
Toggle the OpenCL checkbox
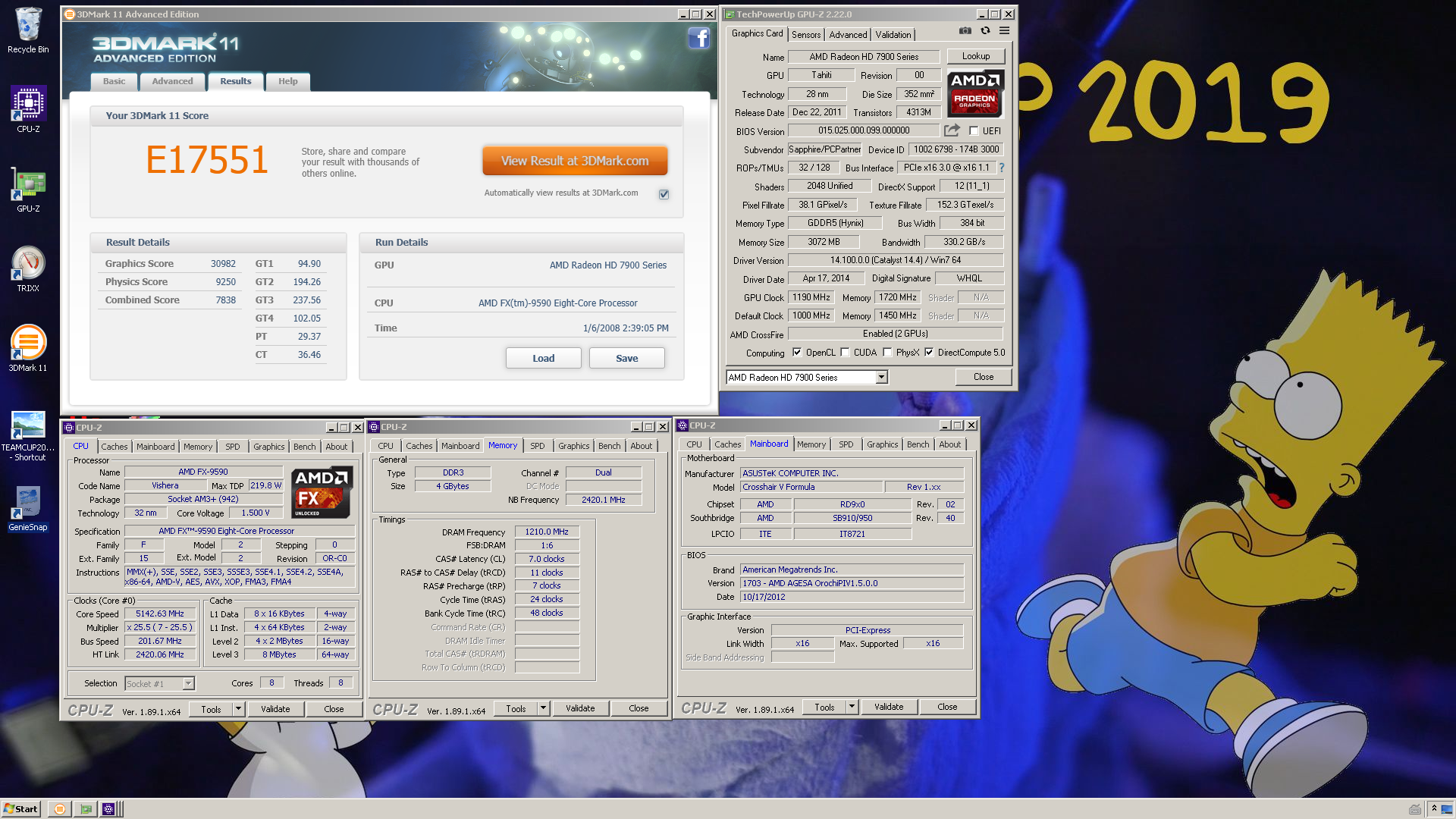coord(797,352)
